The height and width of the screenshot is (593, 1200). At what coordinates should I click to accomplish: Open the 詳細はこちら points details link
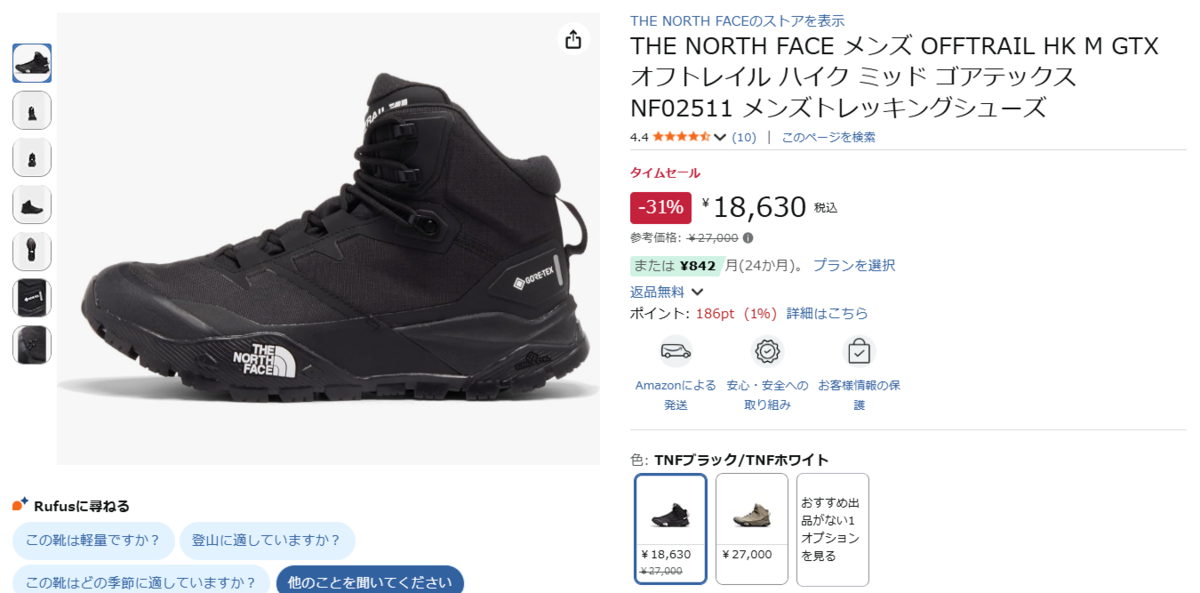coord(827,313)
